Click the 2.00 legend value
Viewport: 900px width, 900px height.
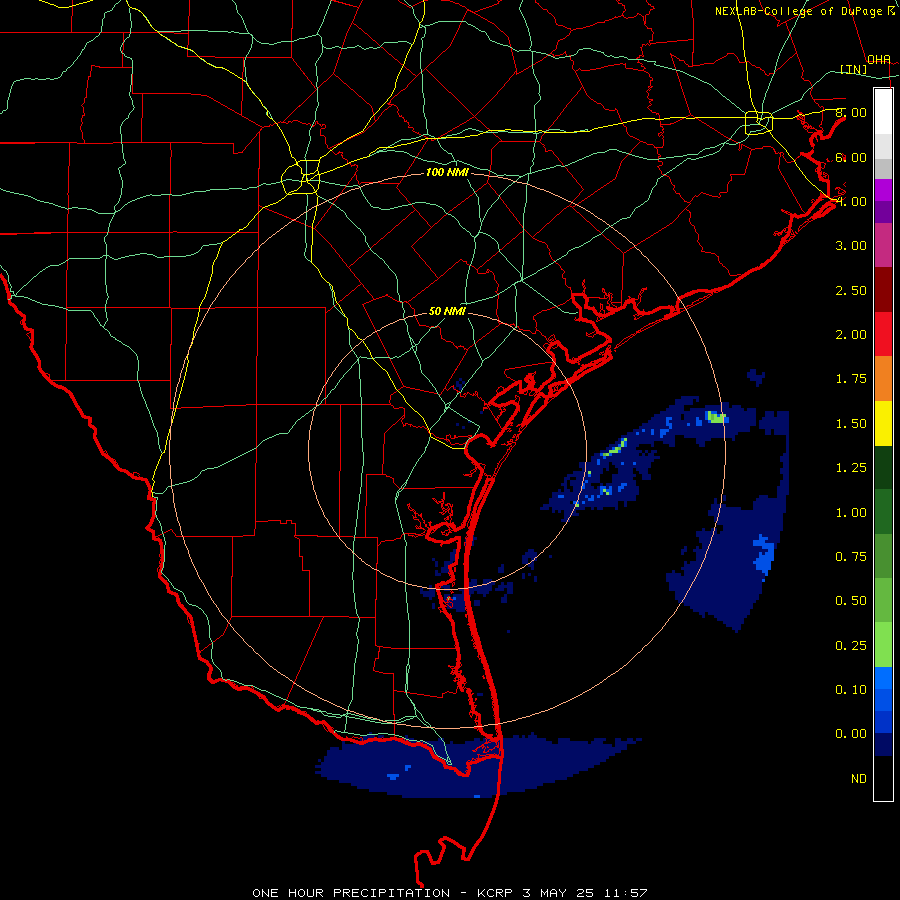coord(851,335)
